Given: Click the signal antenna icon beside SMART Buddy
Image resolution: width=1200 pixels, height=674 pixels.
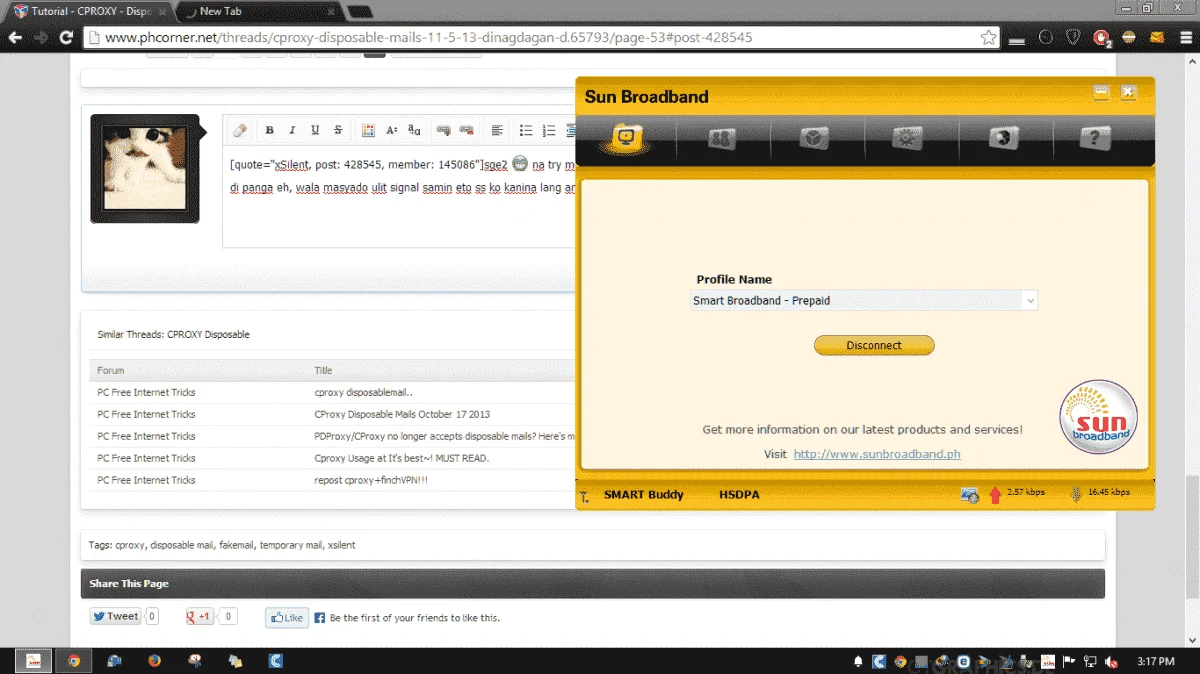Looking at the screenshot, I should point(585,495).
